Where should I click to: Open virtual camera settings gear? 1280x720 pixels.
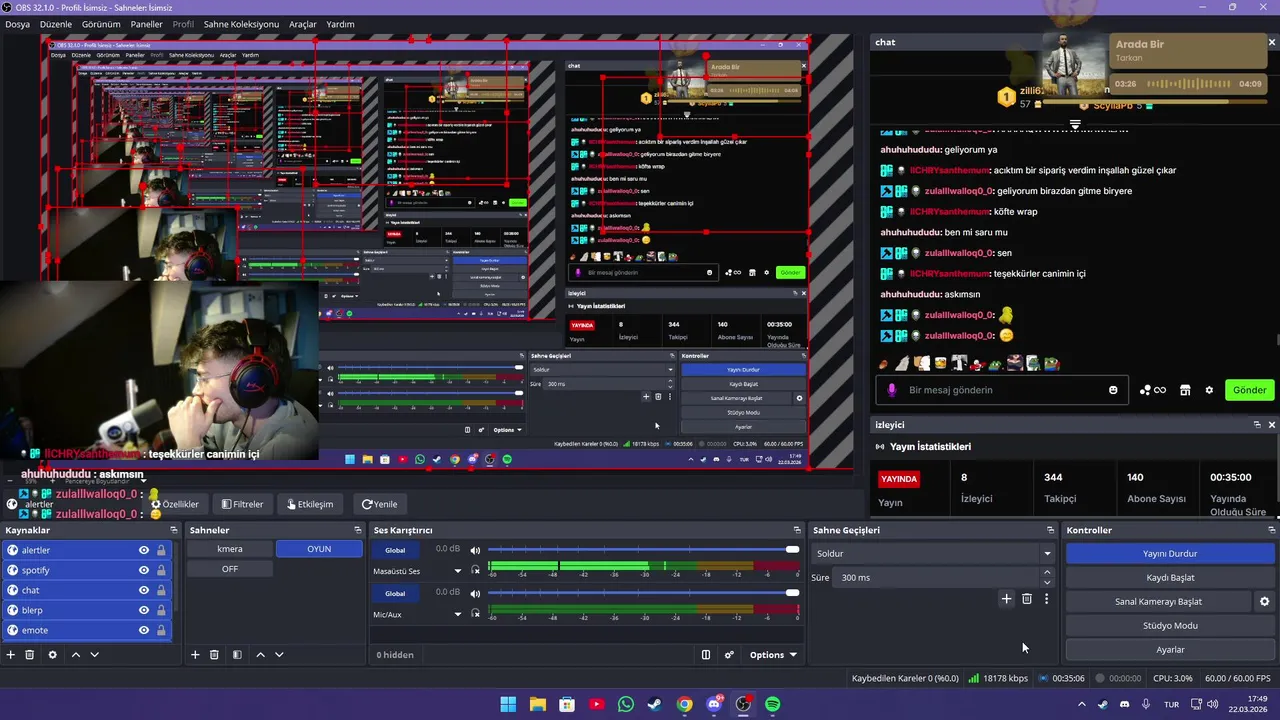coord(1264,601)
